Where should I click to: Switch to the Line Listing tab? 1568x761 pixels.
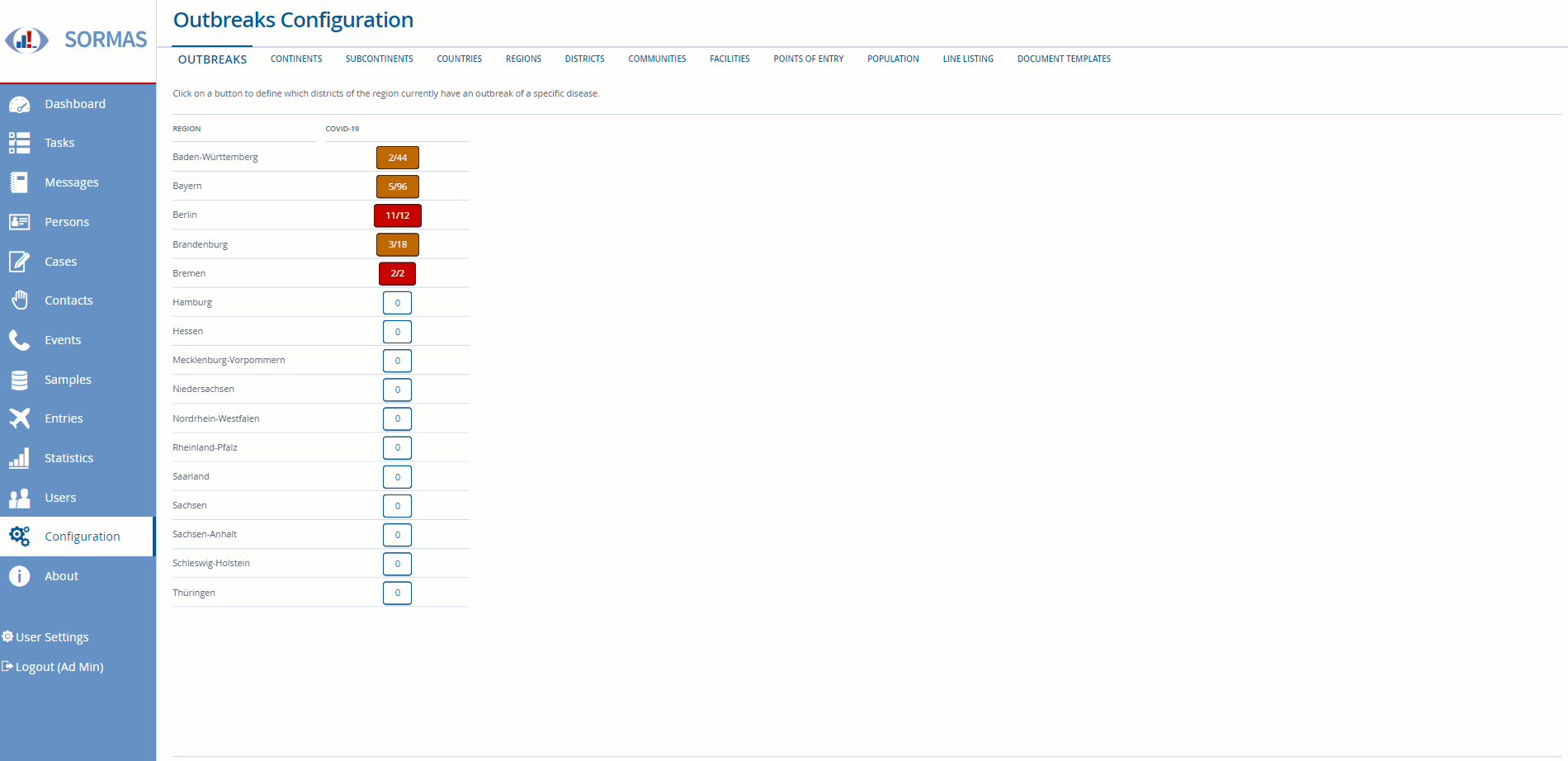click(x=968, y=59)
